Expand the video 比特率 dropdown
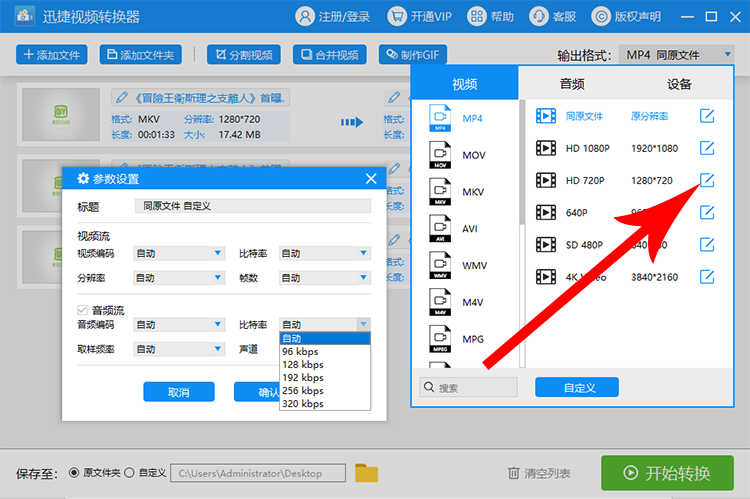 (325, 253)
